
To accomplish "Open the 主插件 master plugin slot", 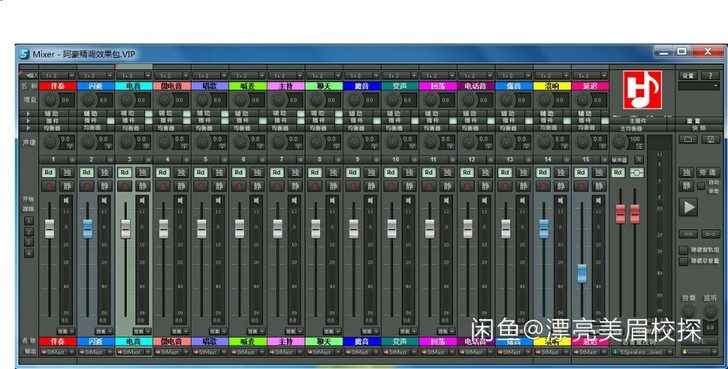I will point(638,121).
